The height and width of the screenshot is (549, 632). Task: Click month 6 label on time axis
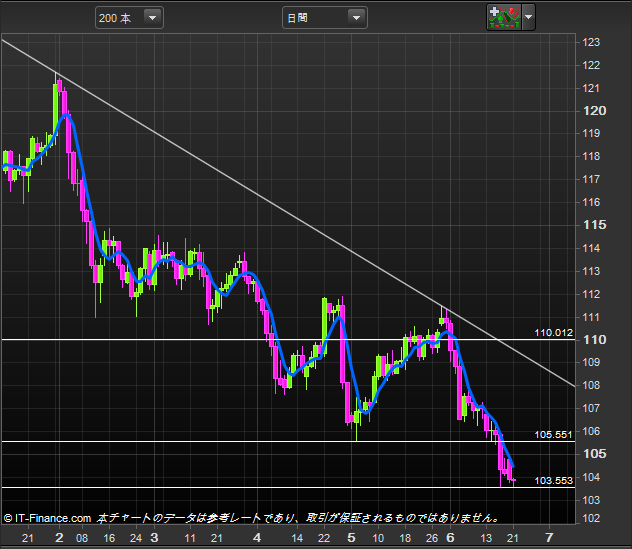[x=450, y=537]
